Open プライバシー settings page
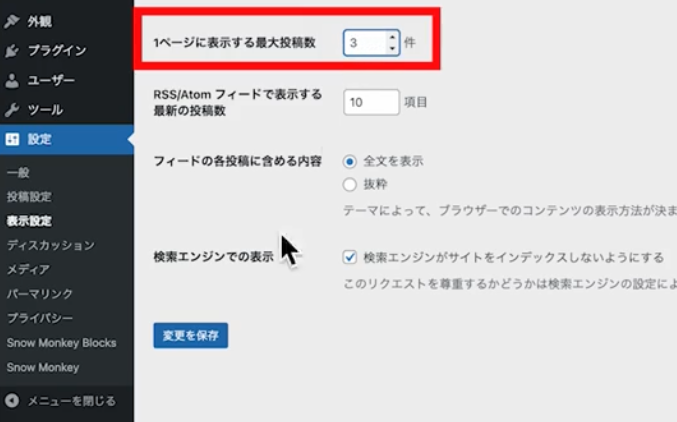The image size is (677, 422). (39, 318)
